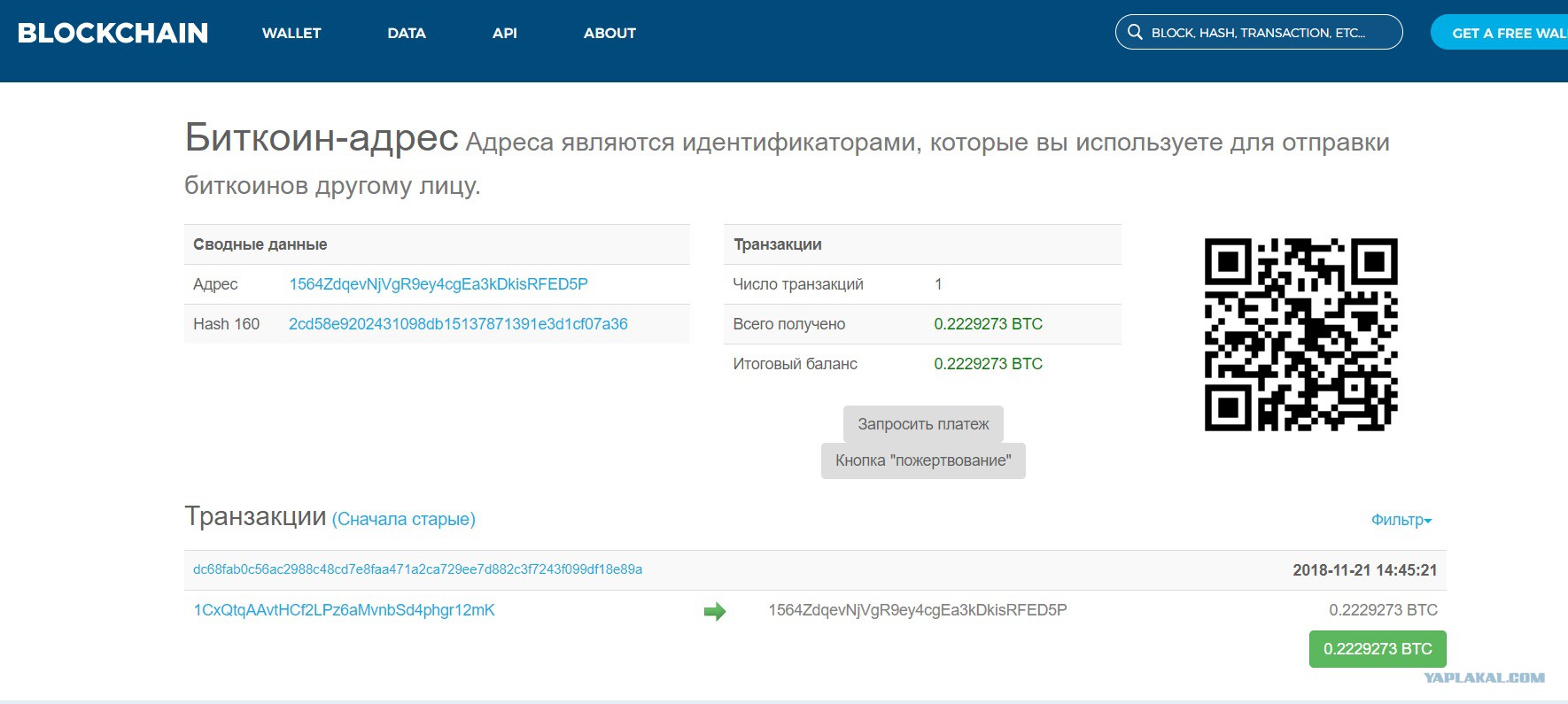The width and height of the screenshot is (1568, 704).
Task: Open the ABOUT menu
Action: coord(609,33)
